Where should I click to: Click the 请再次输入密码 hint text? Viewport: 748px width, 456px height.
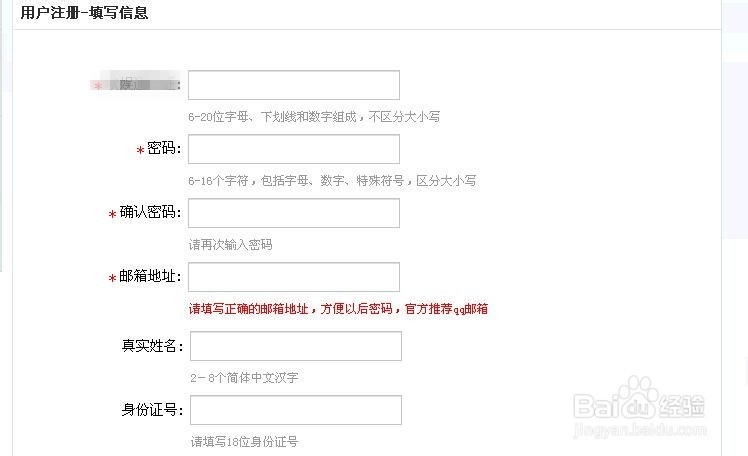pyautogui.click(x=230, y=245)
